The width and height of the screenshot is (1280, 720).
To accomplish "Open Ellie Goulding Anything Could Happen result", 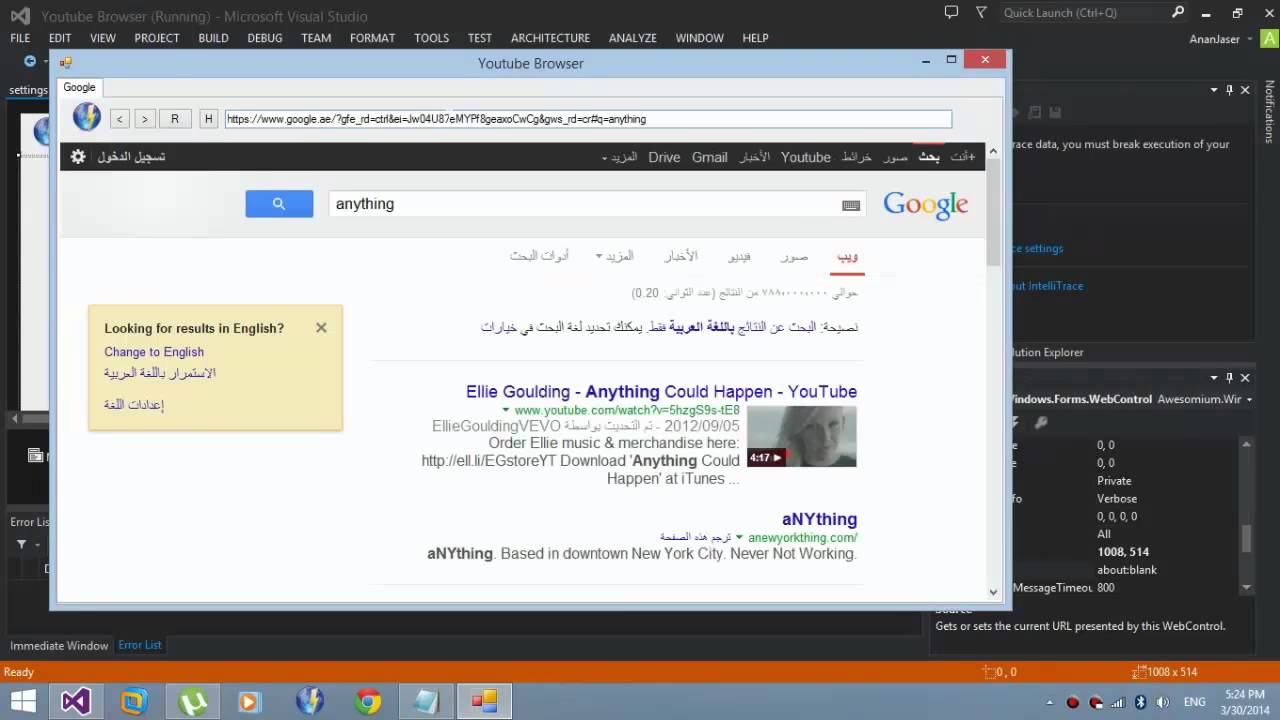I will click(661, 392).
